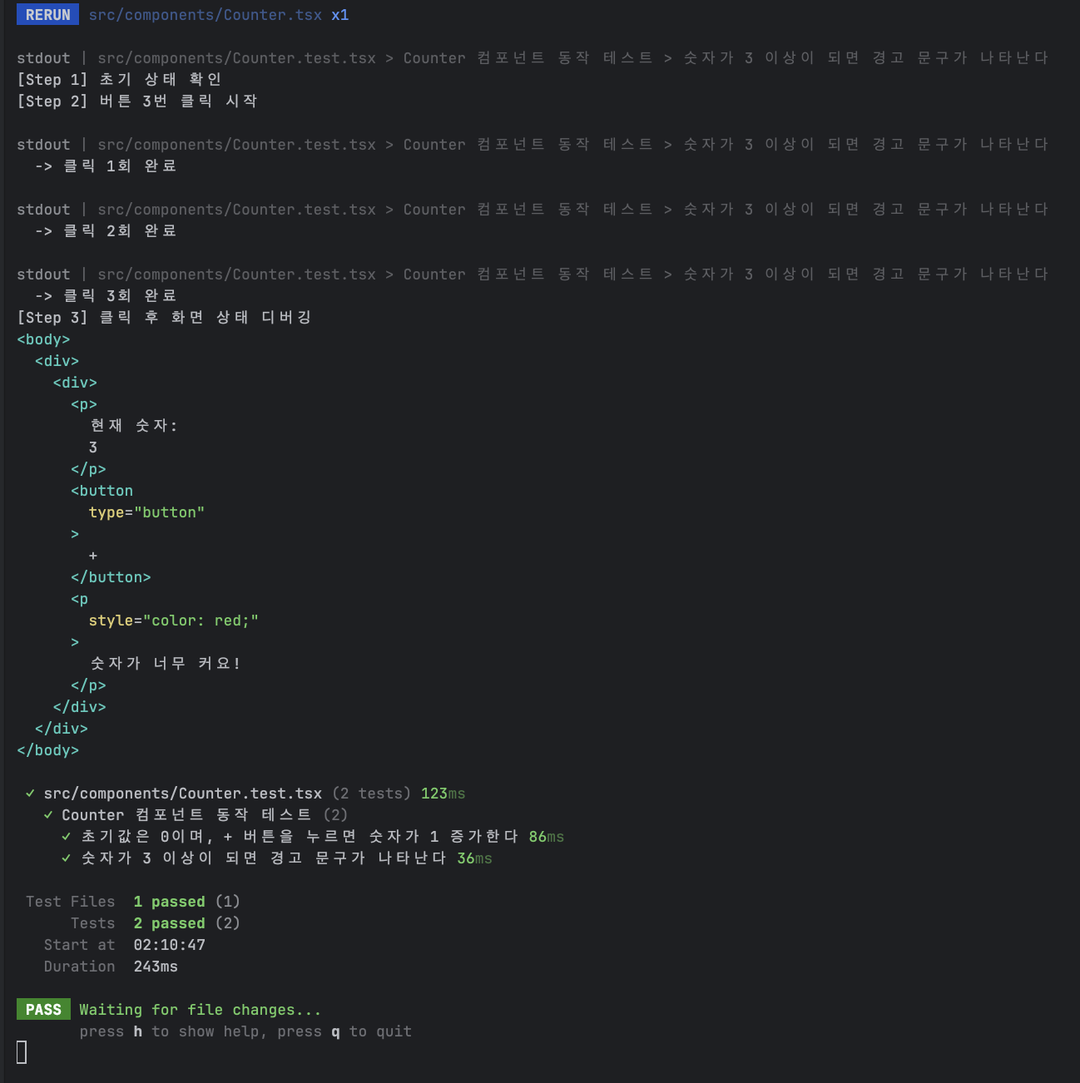Click the src/components/Counter.test.tsx result file name

click(182, 794)
